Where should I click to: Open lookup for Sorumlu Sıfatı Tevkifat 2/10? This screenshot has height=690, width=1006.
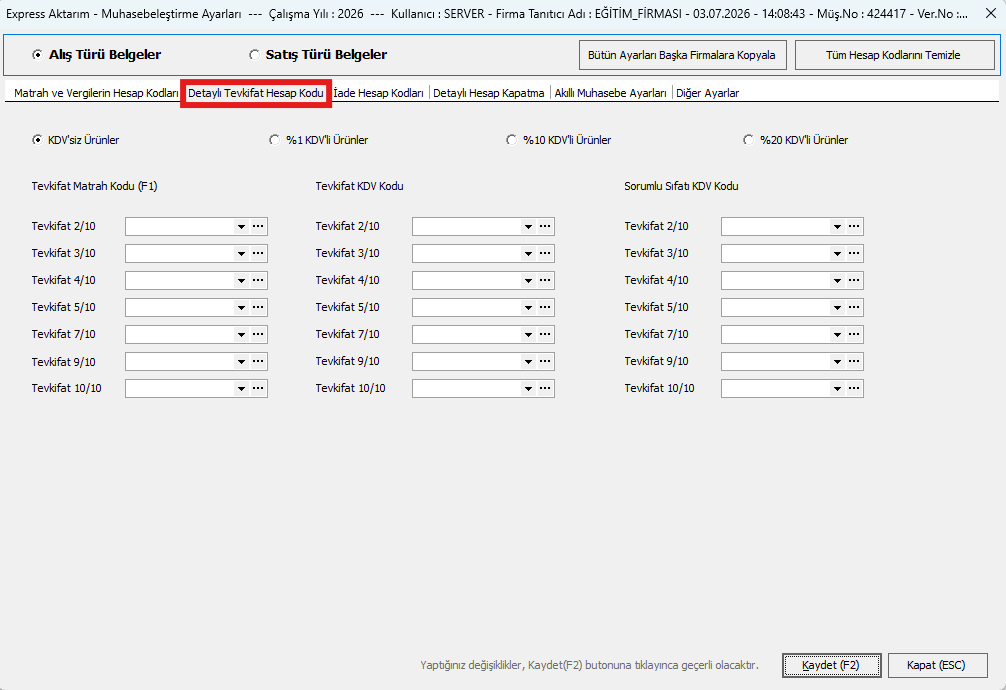pos(854,227)
